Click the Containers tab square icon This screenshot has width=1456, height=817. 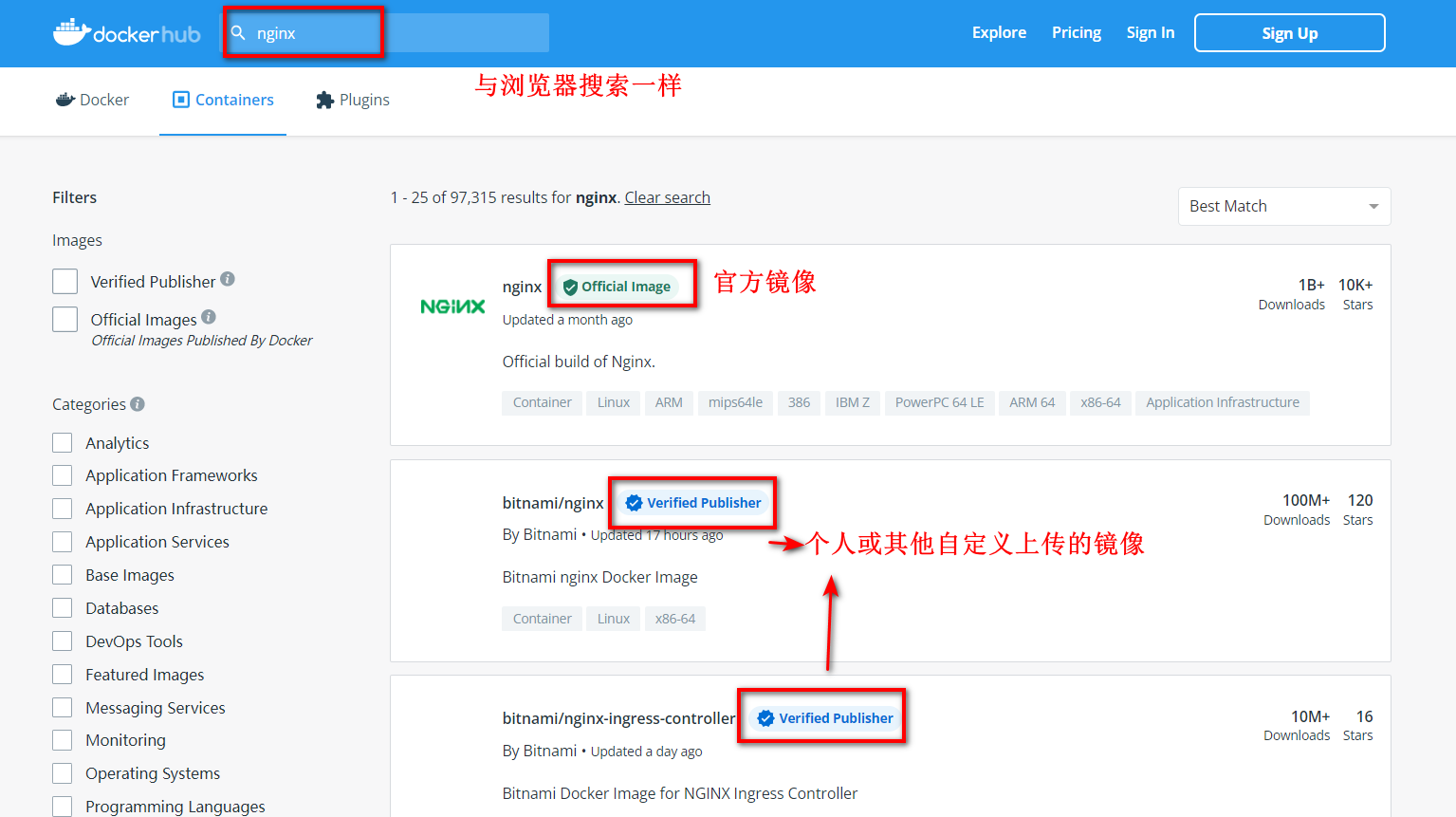click(180, 100)
